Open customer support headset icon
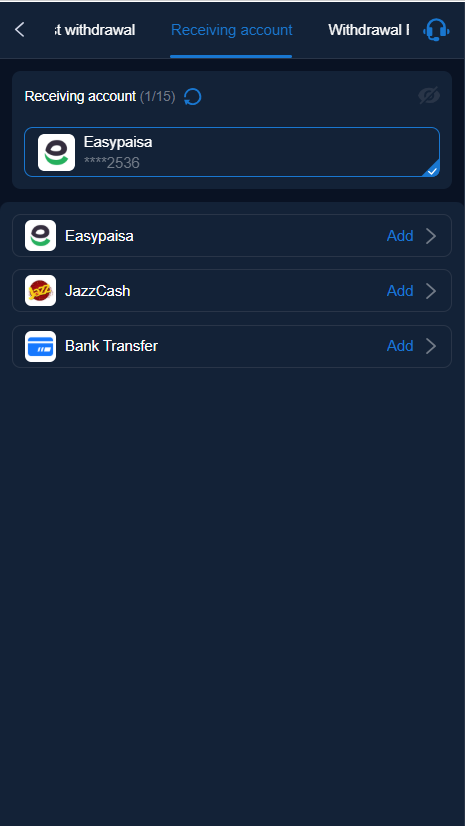465x826 pixels. (x=436, y=30)
